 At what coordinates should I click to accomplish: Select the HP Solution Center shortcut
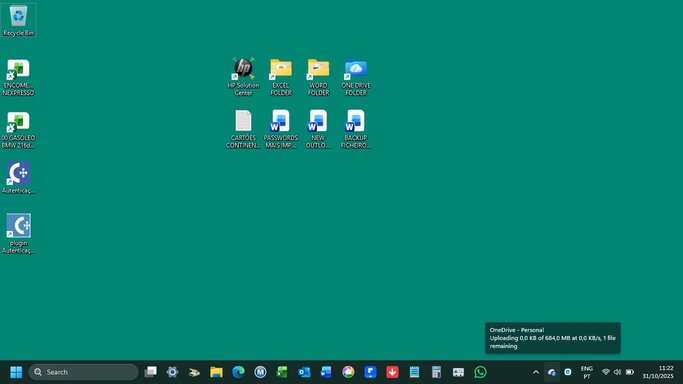pyautogui.click(x=243, y=77)
